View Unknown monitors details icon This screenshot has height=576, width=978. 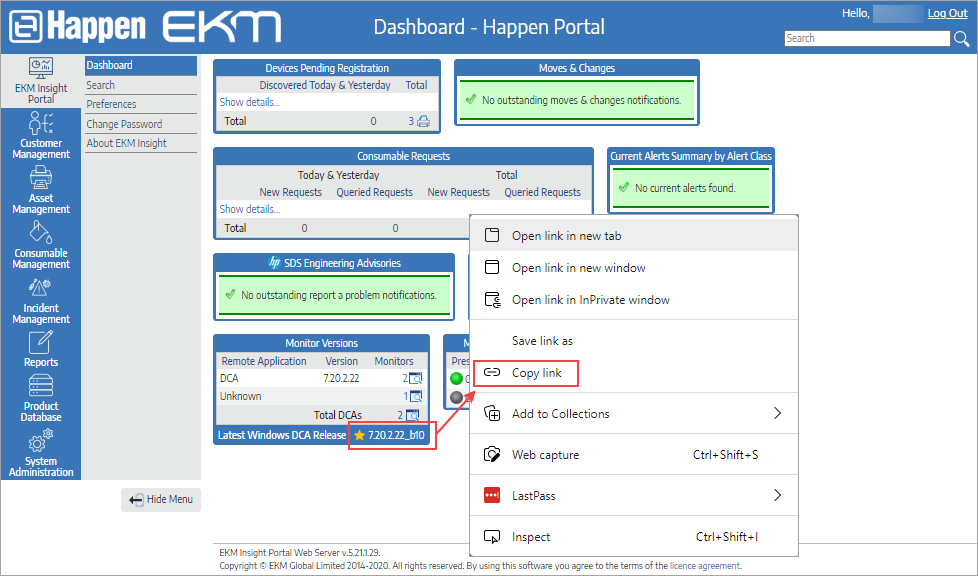tap(415, 396)
